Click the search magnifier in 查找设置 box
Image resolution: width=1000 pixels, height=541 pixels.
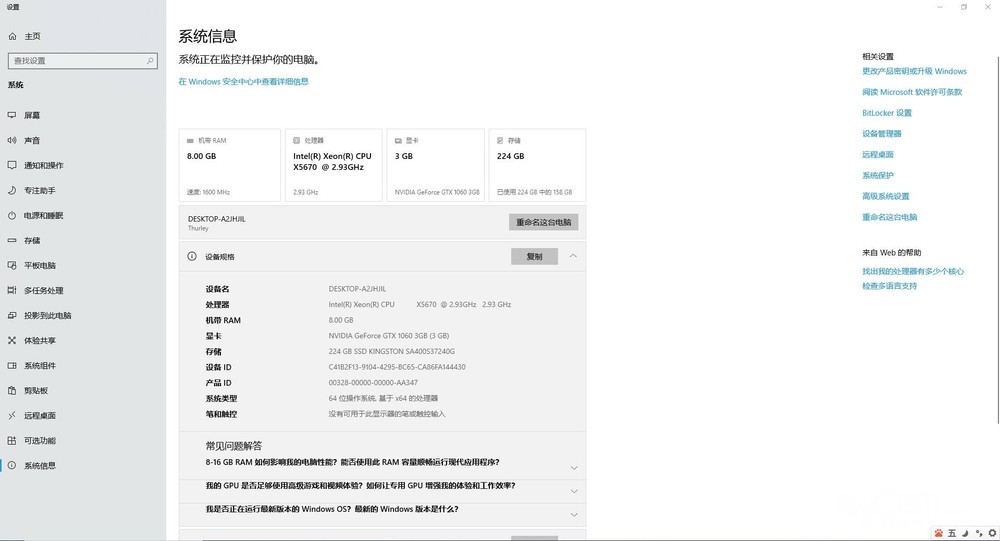[x=150, y=61]
